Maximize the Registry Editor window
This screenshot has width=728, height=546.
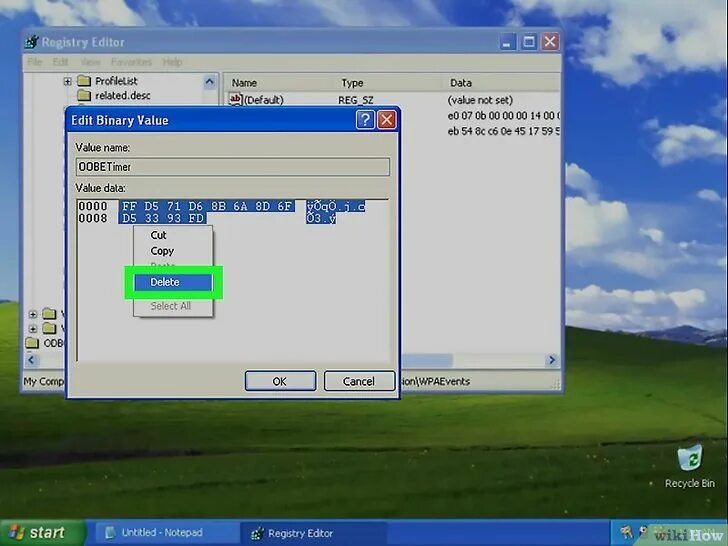coord(529,42)
